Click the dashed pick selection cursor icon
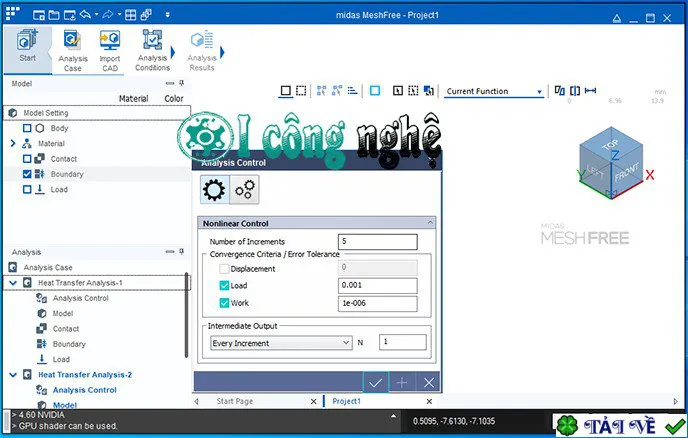 [x=413, y=90]
